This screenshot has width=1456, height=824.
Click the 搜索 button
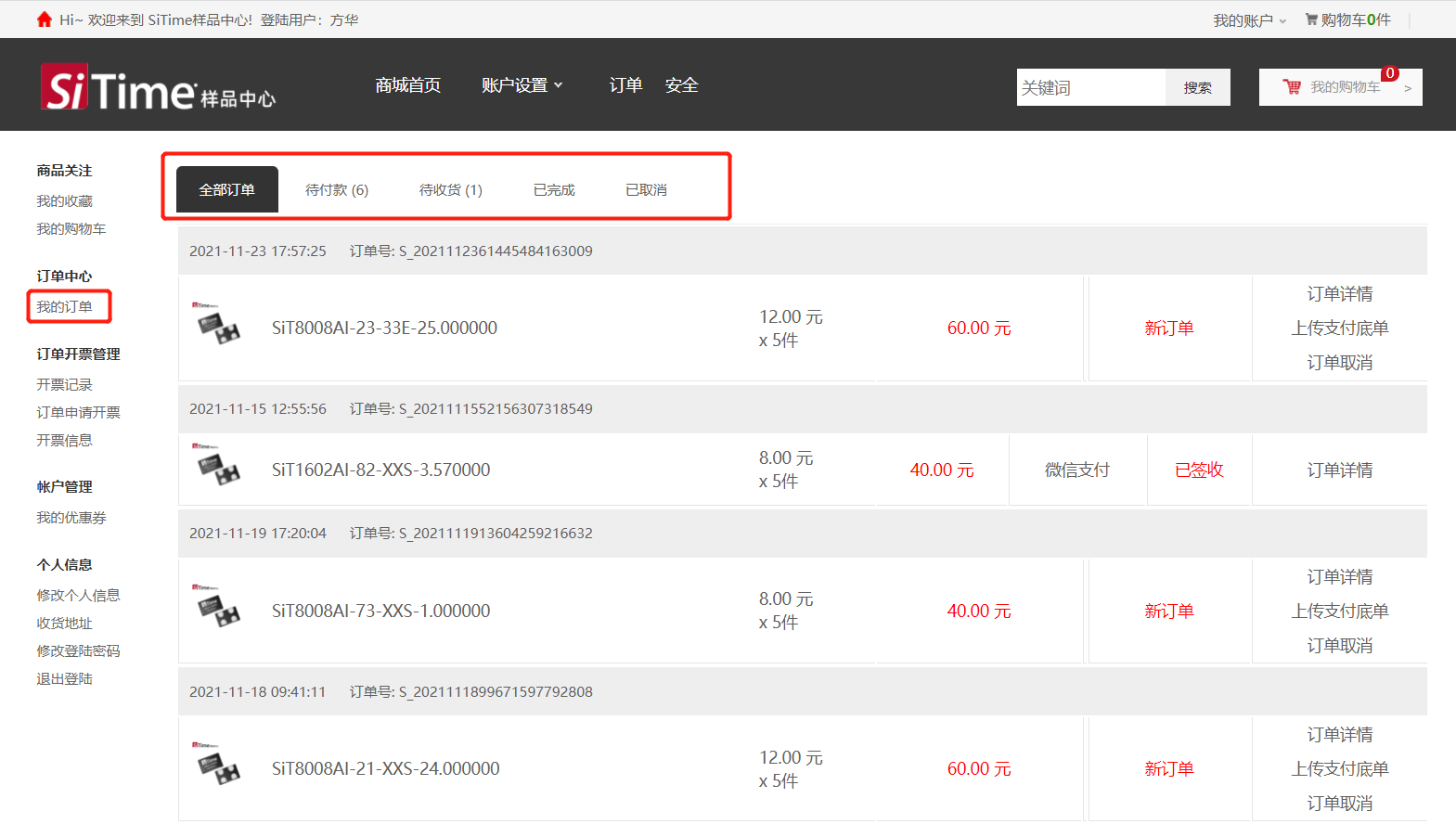tap(1198, 87)
